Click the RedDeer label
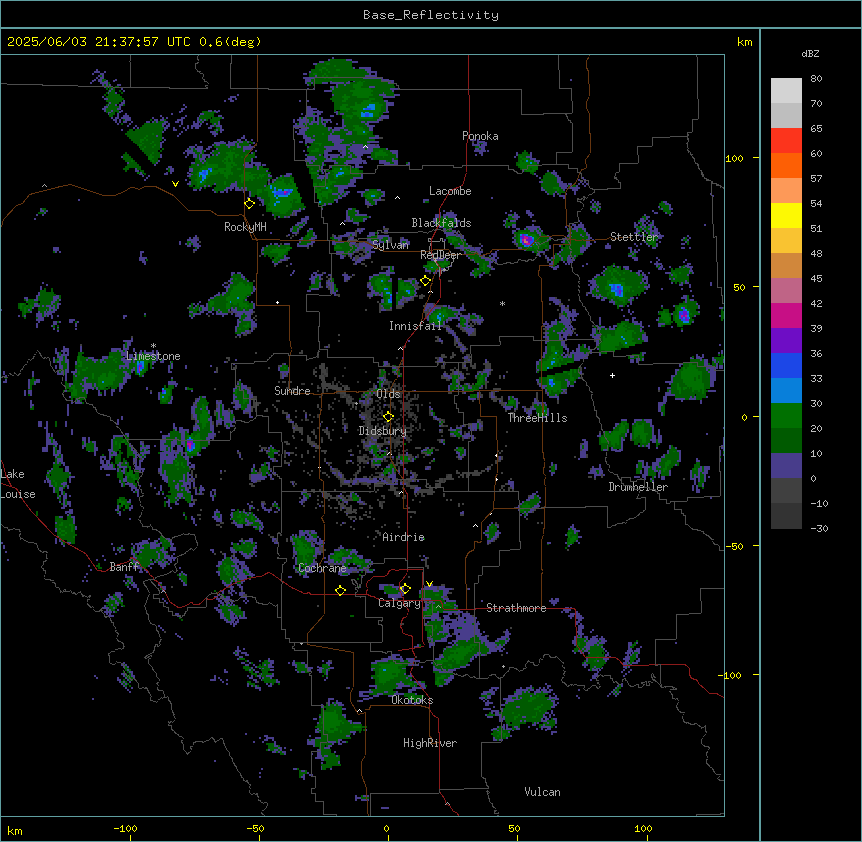 [x=440, y=255]
